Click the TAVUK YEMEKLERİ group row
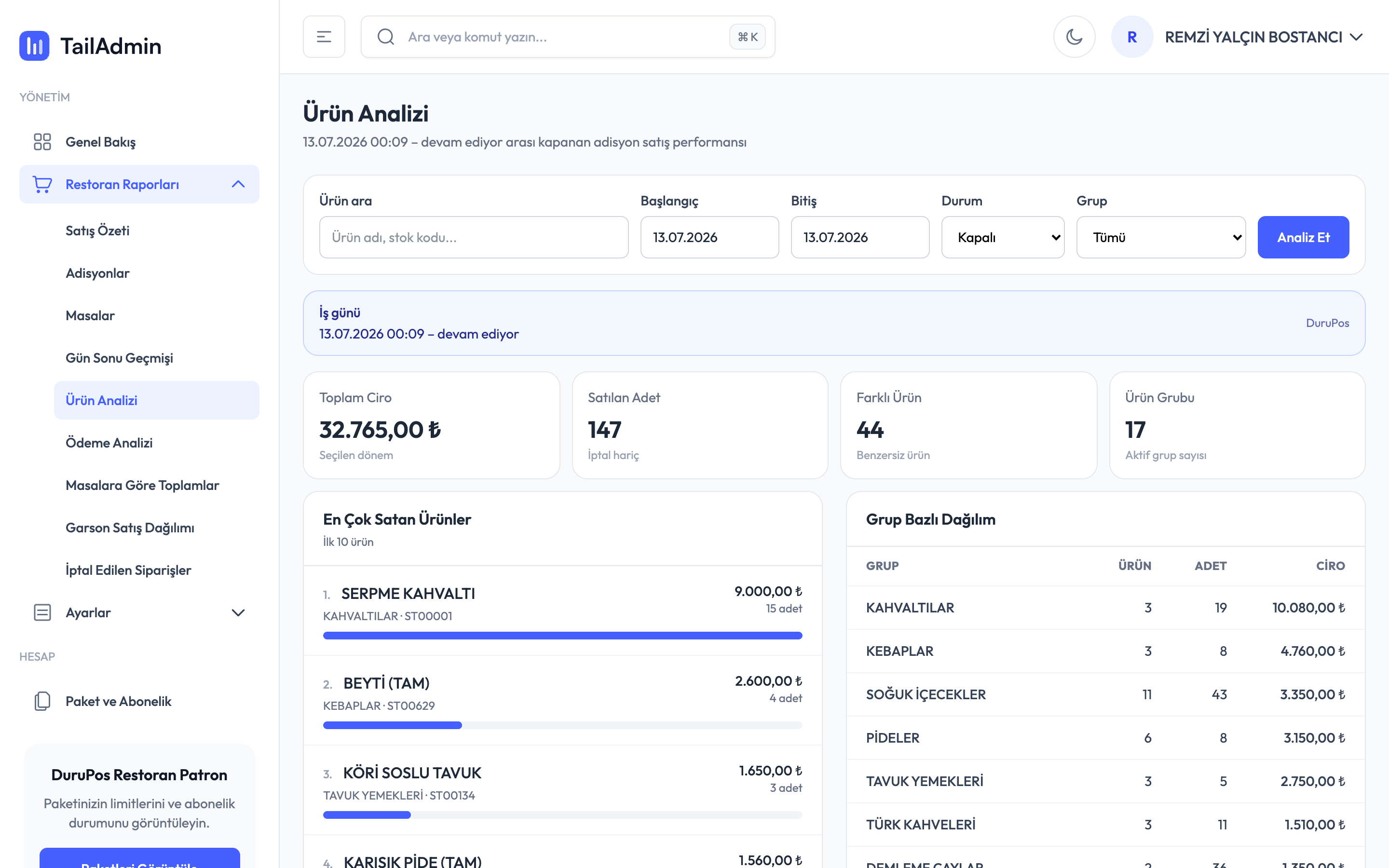 pos(1105,781)
